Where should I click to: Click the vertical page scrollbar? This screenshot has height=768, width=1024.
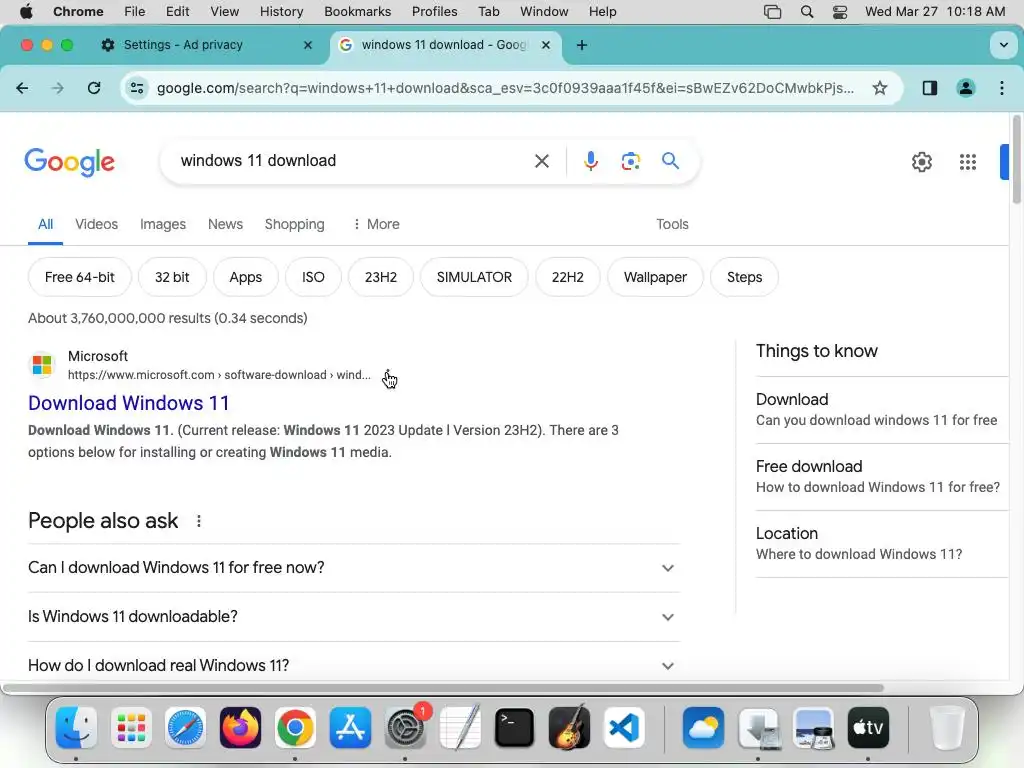pyautogui.click(x=1016, y=160)
